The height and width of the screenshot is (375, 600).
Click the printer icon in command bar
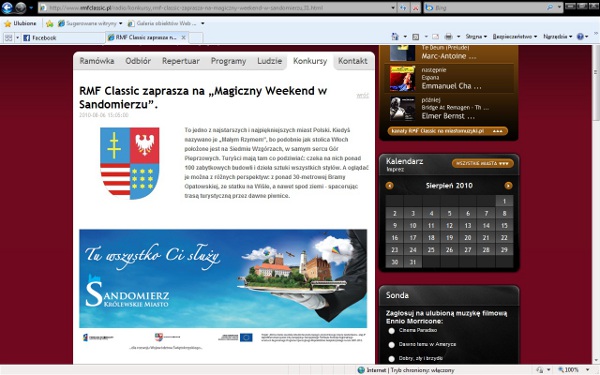448,37
